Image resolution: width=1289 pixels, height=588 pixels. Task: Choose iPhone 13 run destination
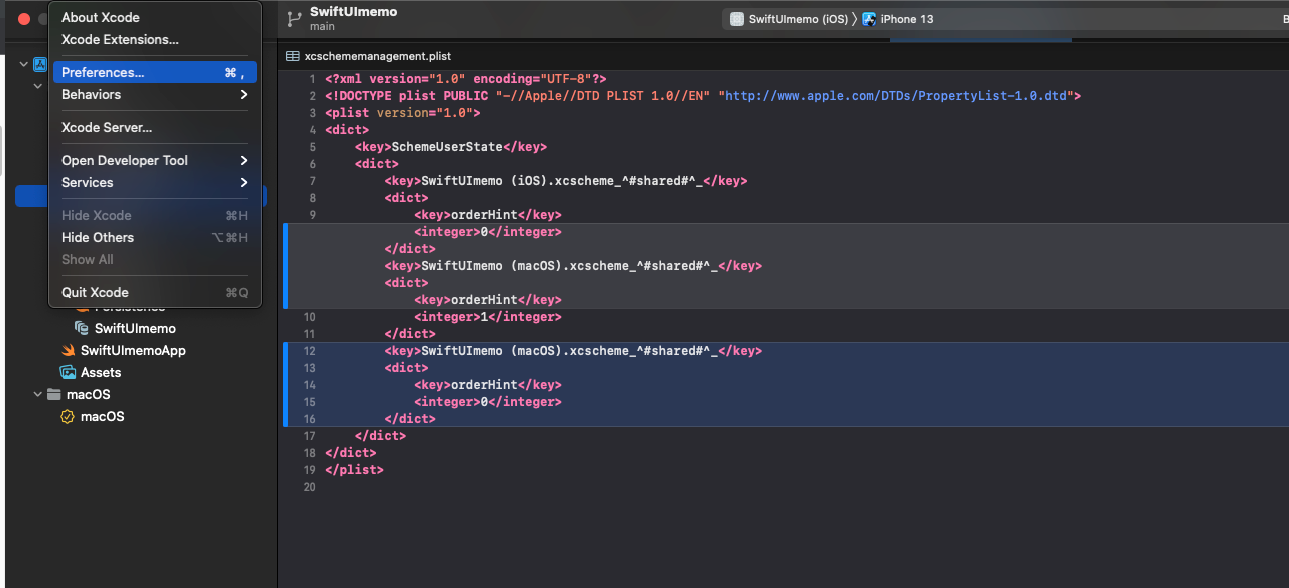pyautogui.click(x=907, y=19)
